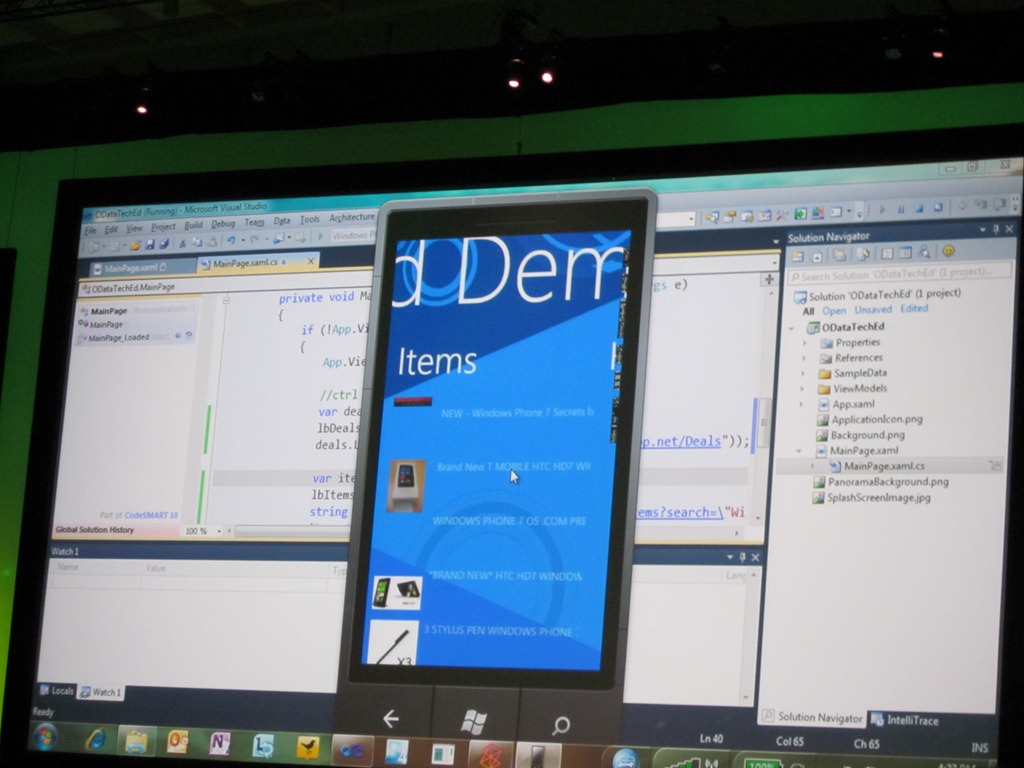Select MainPage_Loaded in the CodeSMART list

(x=118, y=338)
